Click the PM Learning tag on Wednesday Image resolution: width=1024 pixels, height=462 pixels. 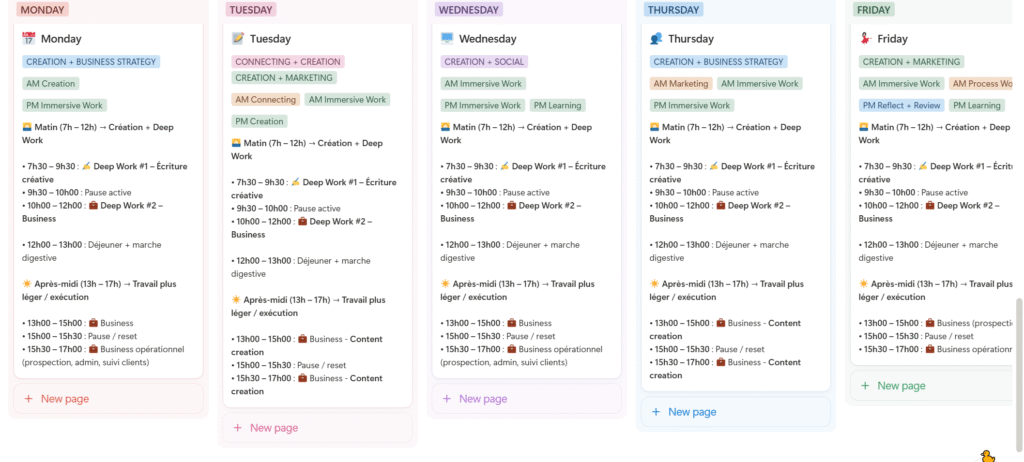coord(557,105)
